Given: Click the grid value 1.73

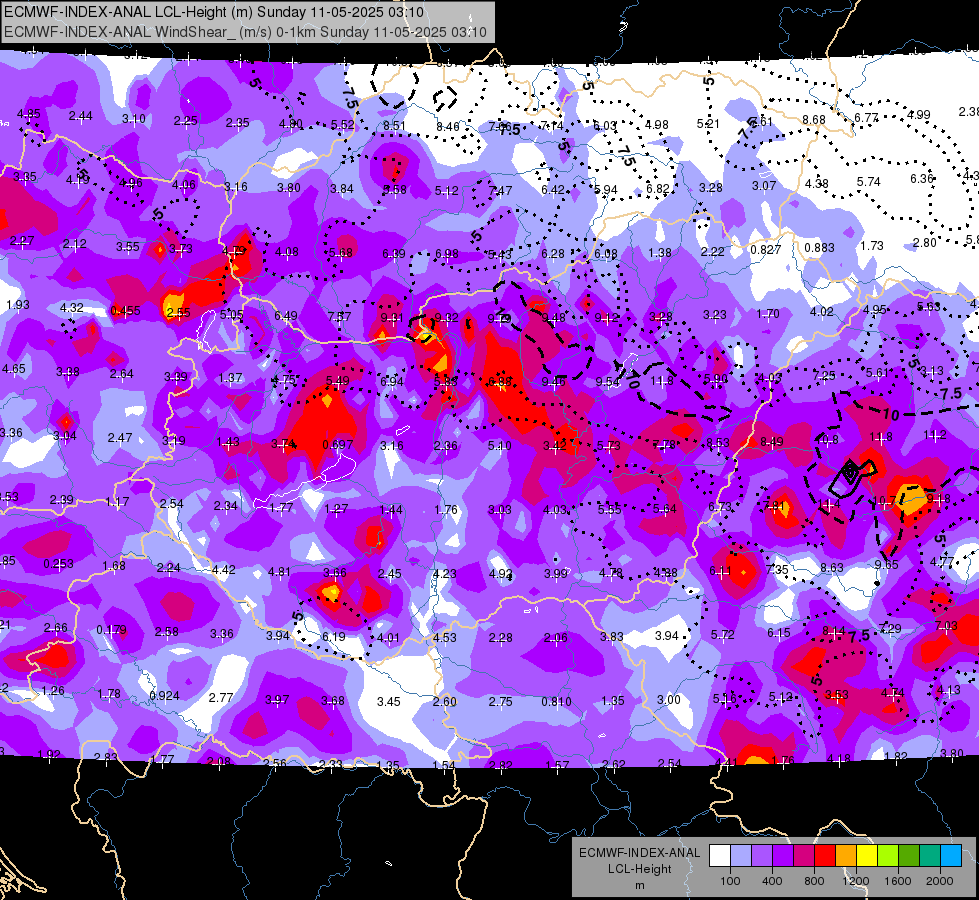Looking at the screenshot, I should [872, 245].
